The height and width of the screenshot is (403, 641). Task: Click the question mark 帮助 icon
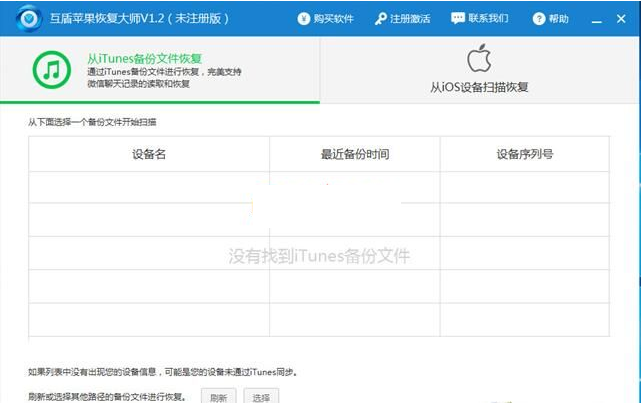click(x=539, y=19)
